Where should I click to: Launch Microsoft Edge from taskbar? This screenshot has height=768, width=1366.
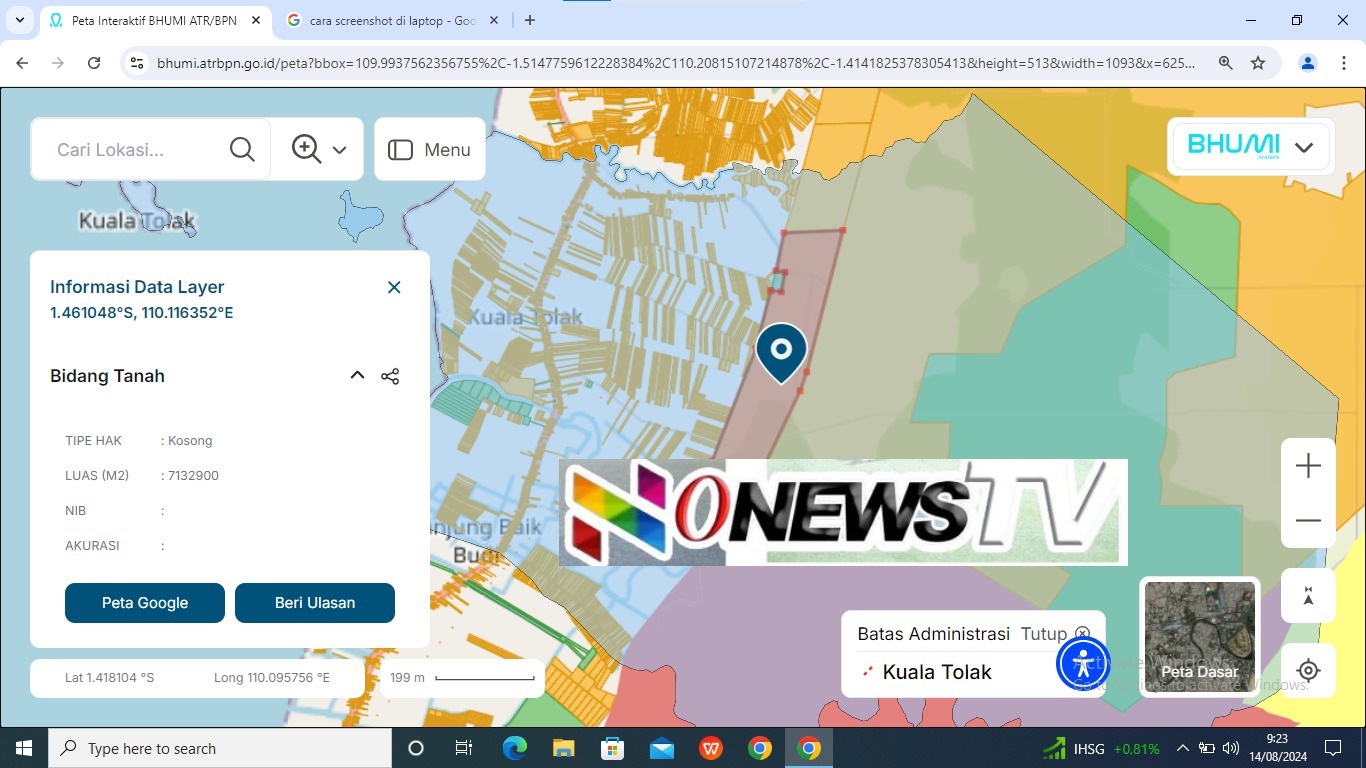tap(514, 748)
